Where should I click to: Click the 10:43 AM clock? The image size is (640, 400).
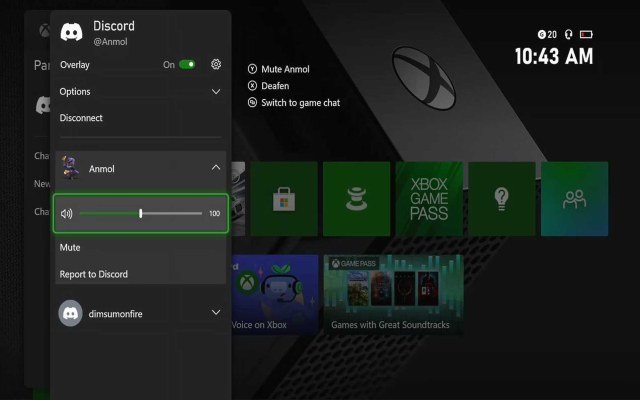tap(554, 56)
